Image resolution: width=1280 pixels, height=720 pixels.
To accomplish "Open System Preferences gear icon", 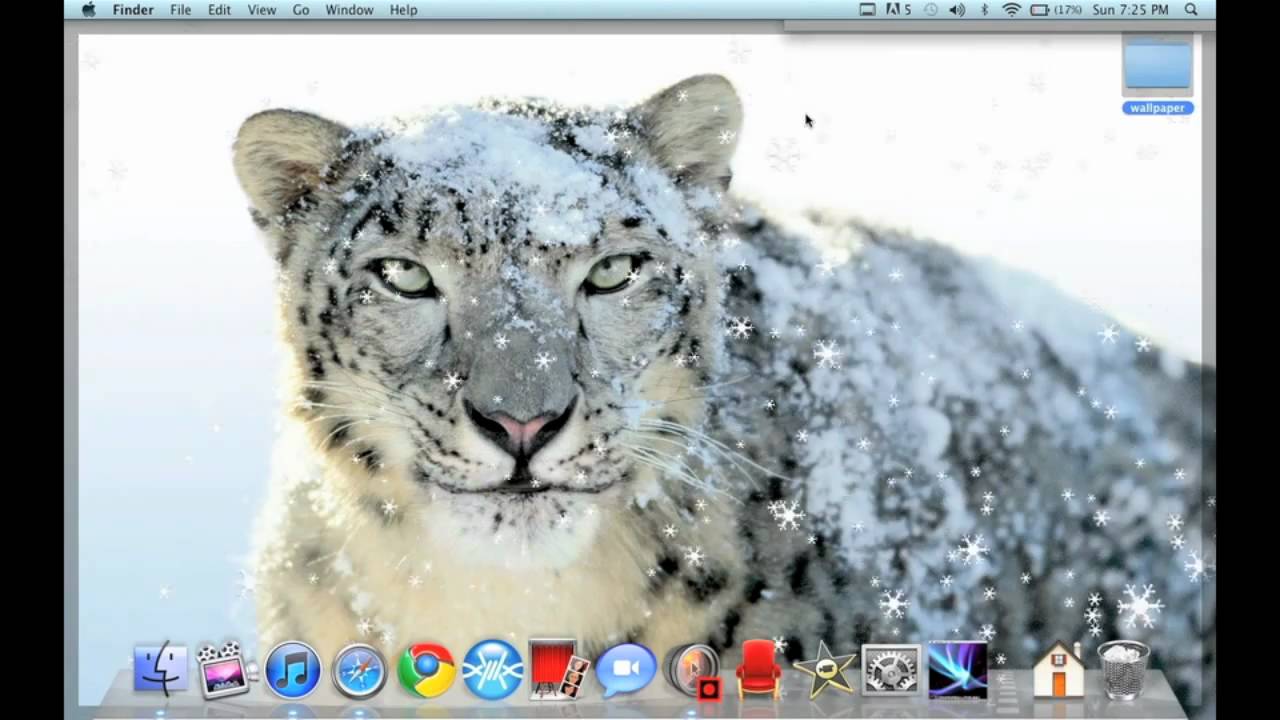I will pos(891,670).
